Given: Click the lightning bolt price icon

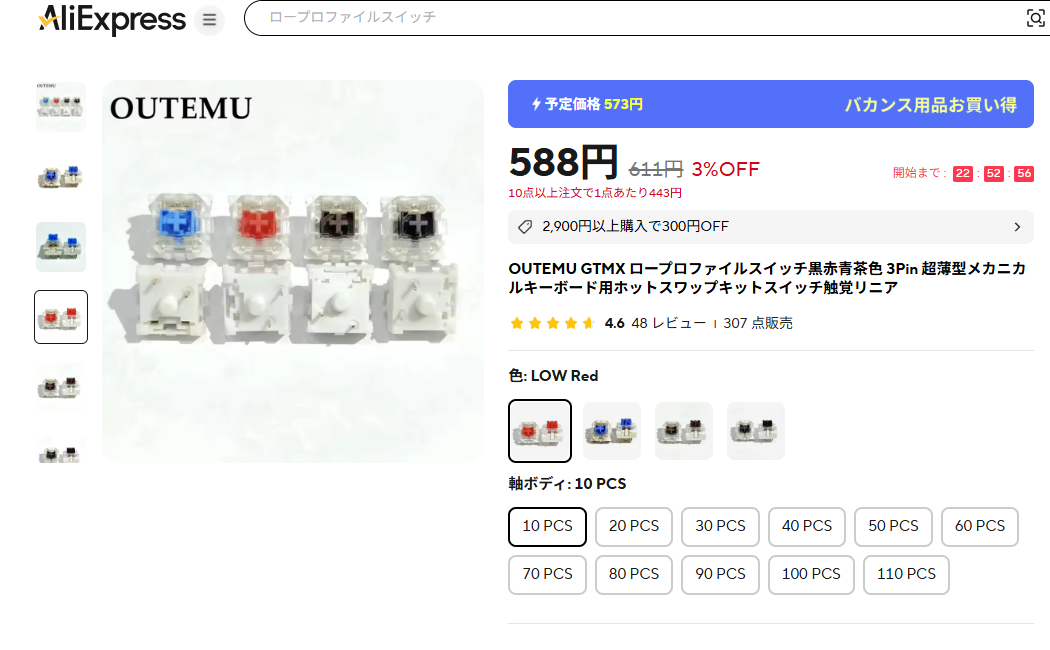Looking at the screenshot, I should click(536, 104).
